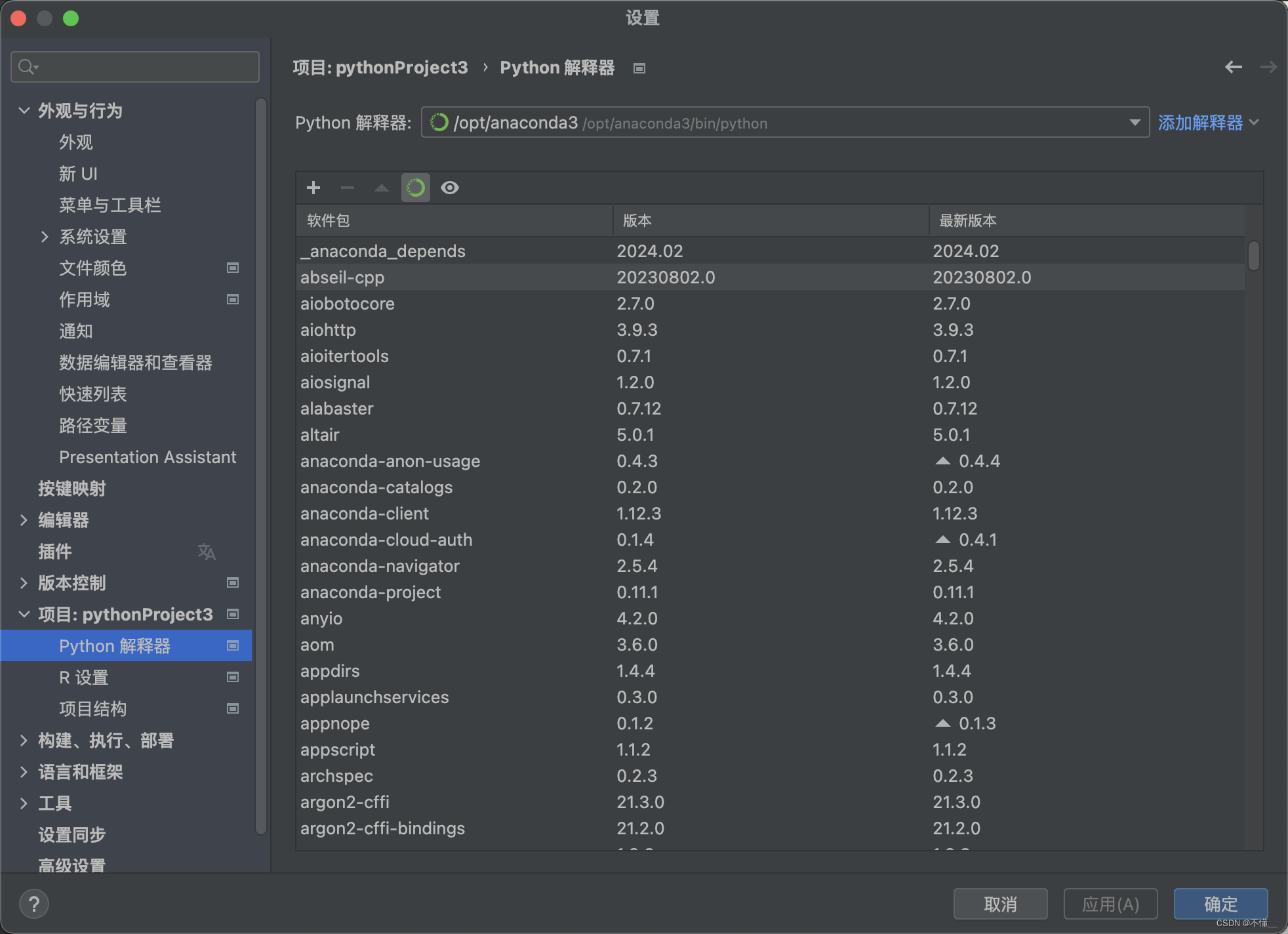
Task: Click inside the settings search input field
Action: point(131,66)
